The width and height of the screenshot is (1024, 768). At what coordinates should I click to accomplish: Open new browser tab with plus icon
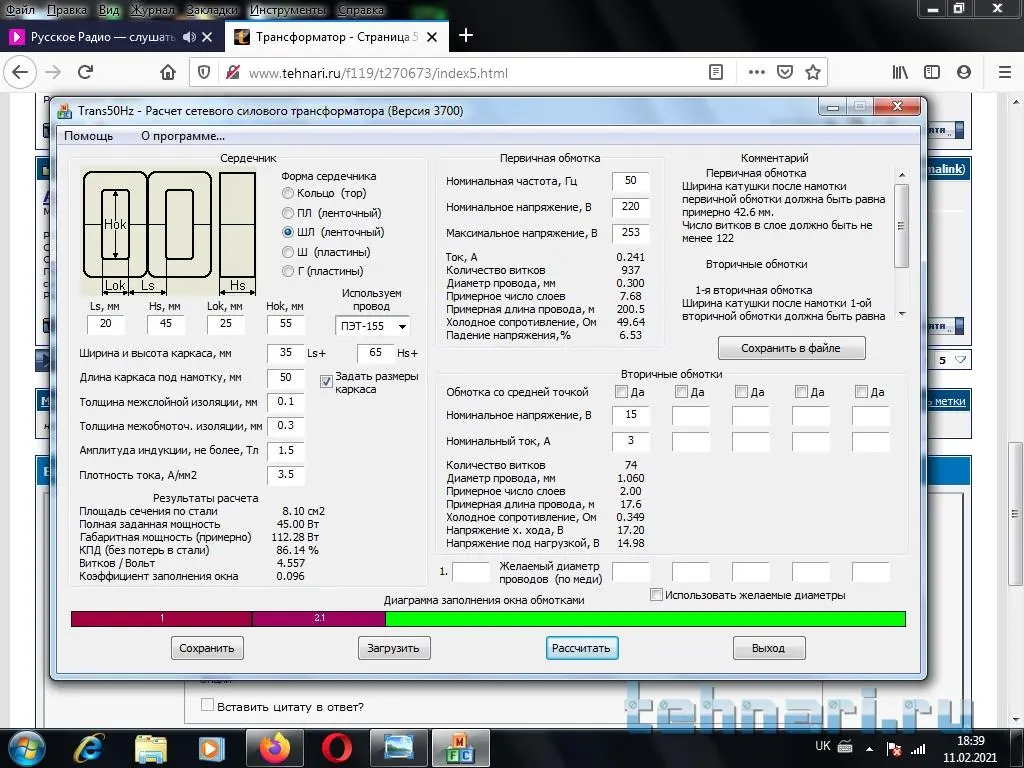(x=465, y=36)
